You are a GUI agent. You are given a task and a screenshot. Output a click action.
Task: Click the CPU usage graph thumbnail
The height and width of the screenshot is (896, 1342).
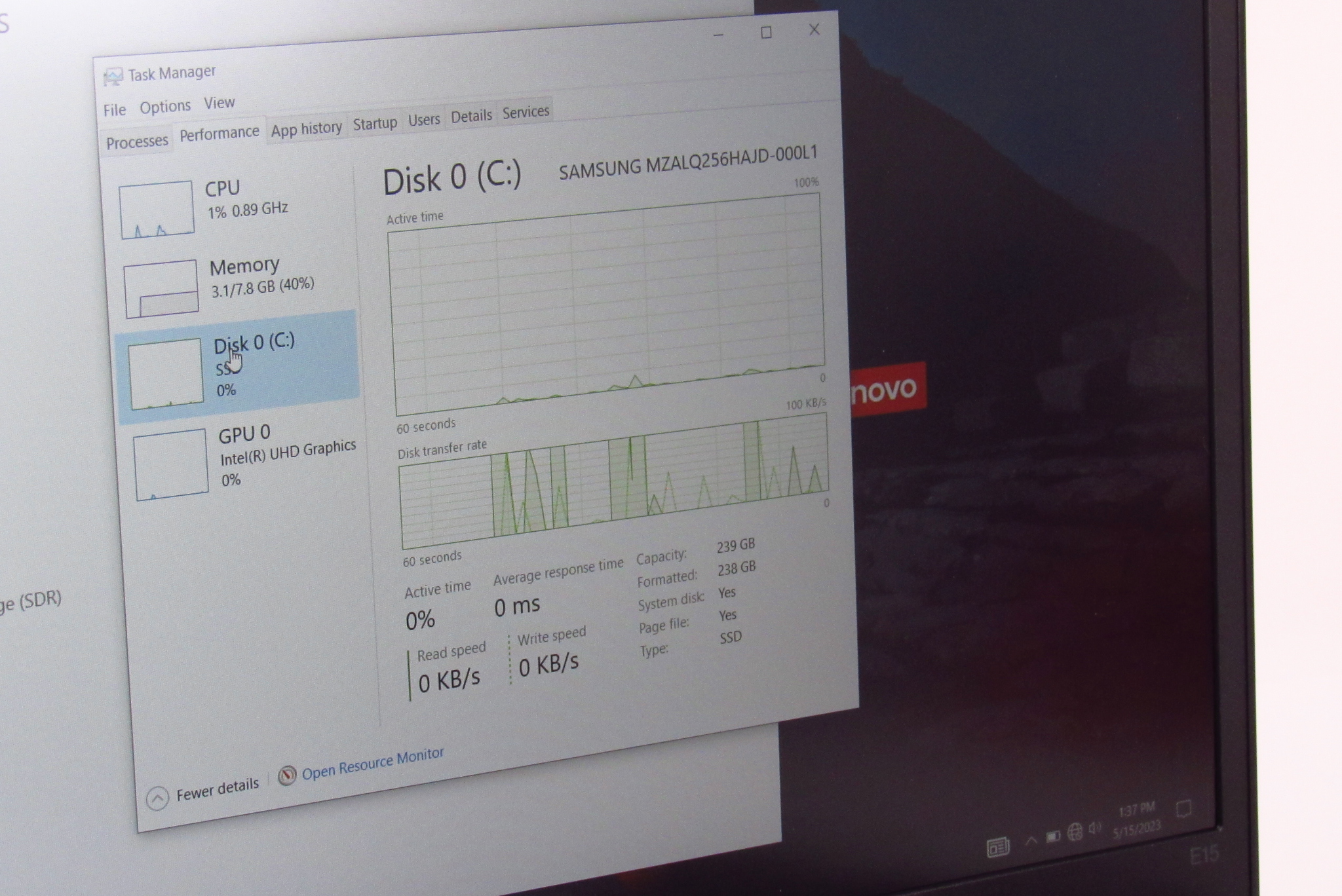[157, 210]
